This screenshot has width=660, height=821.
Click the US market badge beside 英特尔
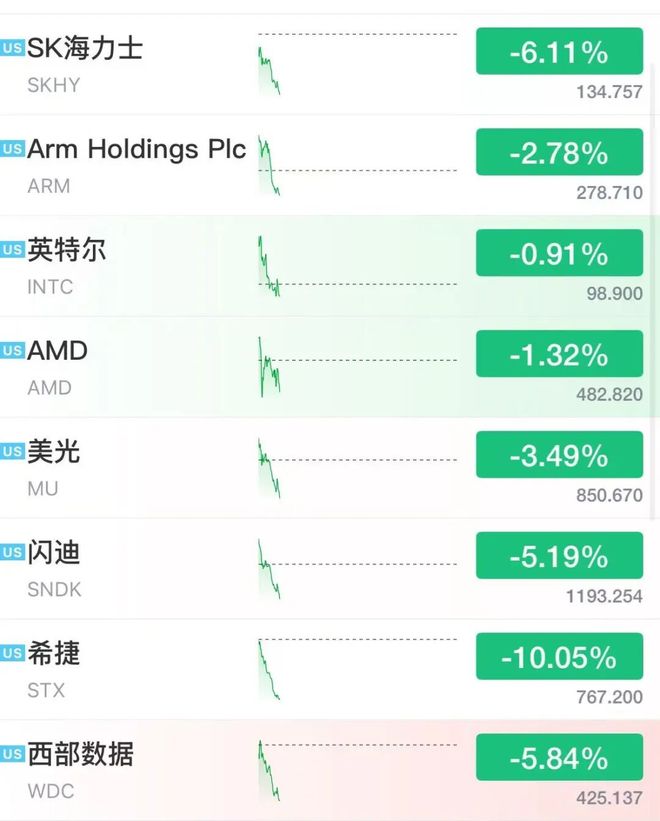[12, 250]
